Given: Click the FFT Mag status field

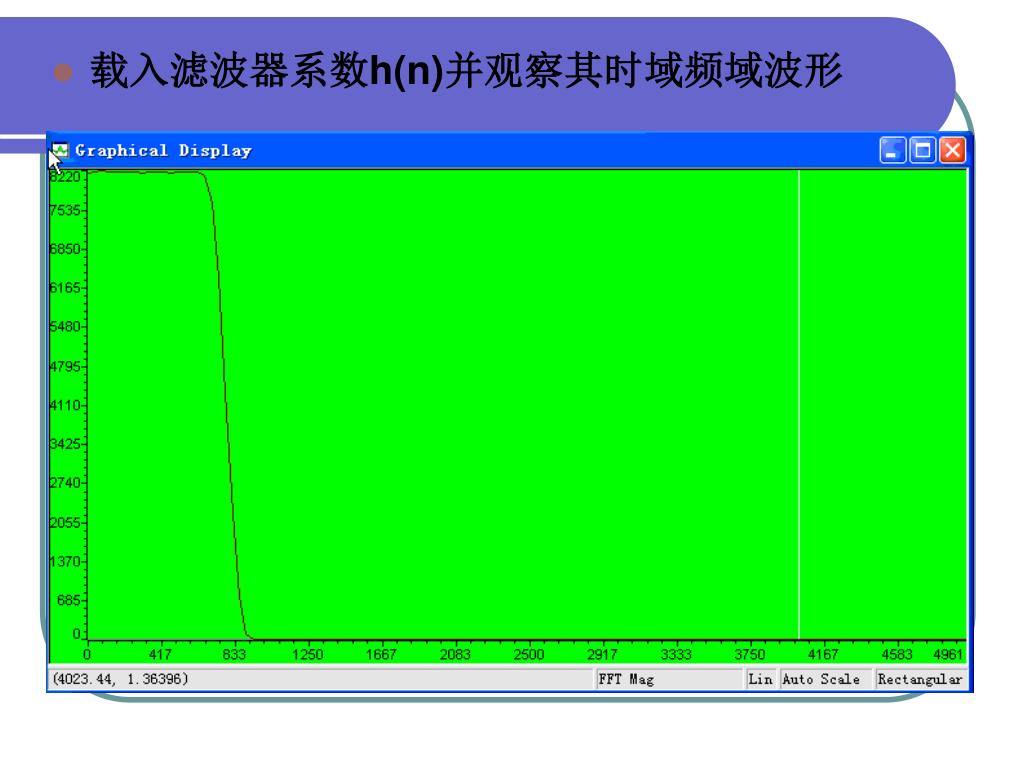Looking at the screenshot, I should click(668, 679).
